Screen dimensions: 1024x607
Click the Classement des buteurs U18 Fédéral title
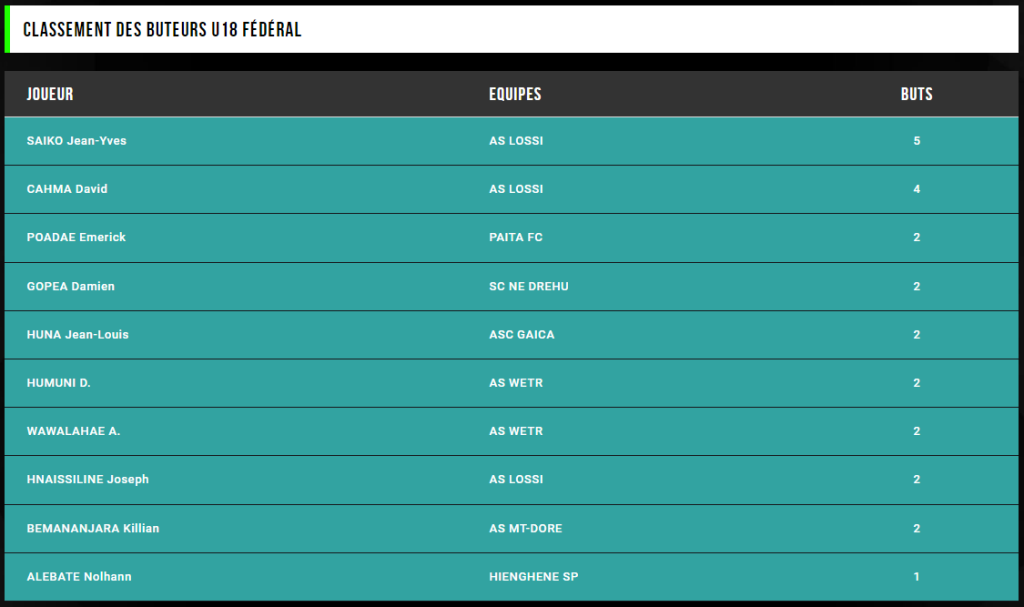coord(162,29)
